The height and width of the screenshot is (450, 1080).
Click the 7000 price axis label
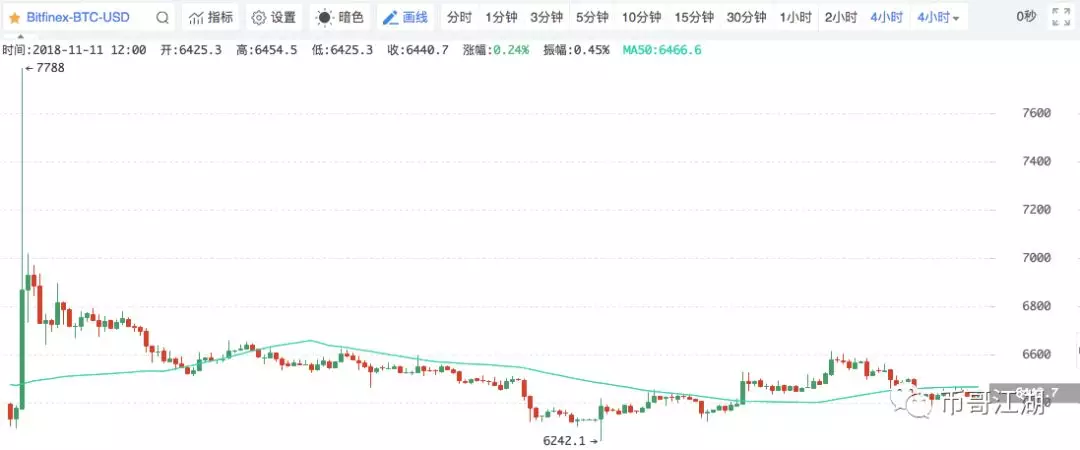[x=1037, y=258]
